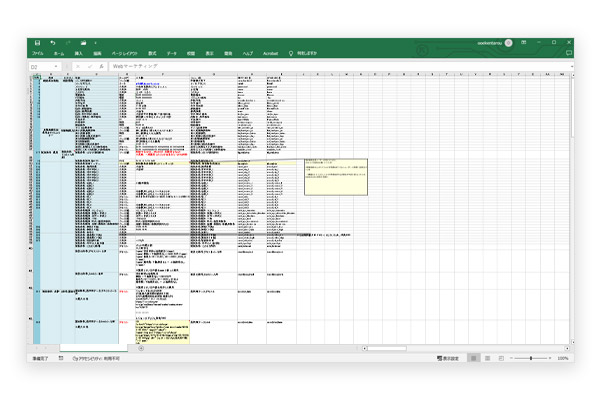Click the 準備完了 status text
Image resolution: width=600 pixels, height=400 pixels.
pos(40,358)
